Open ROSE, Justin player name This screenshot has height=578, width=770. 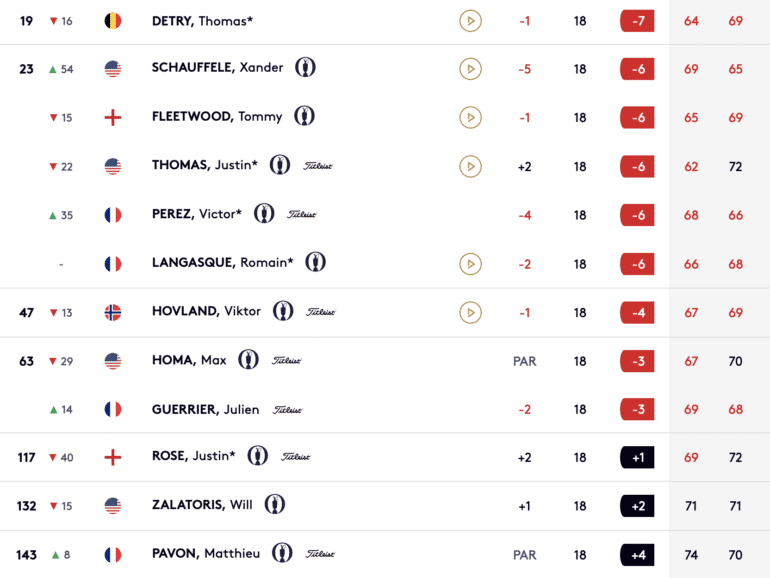click(193, 456)
